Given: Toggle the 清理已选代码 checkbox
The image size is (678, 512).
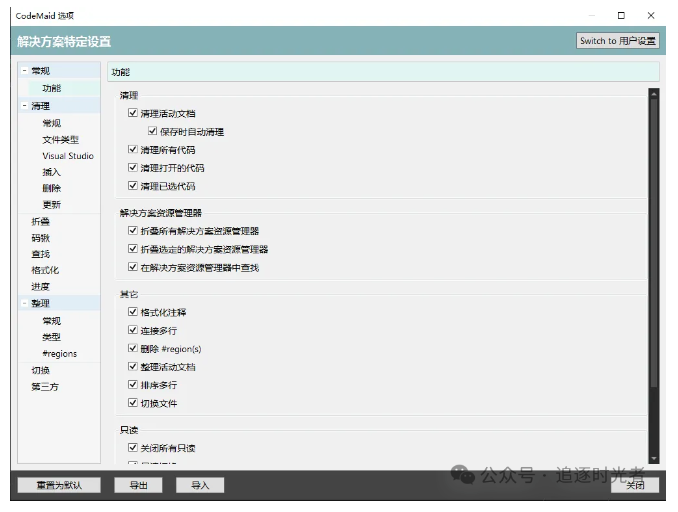Looking at the screenshot, I should pos(133,186).
